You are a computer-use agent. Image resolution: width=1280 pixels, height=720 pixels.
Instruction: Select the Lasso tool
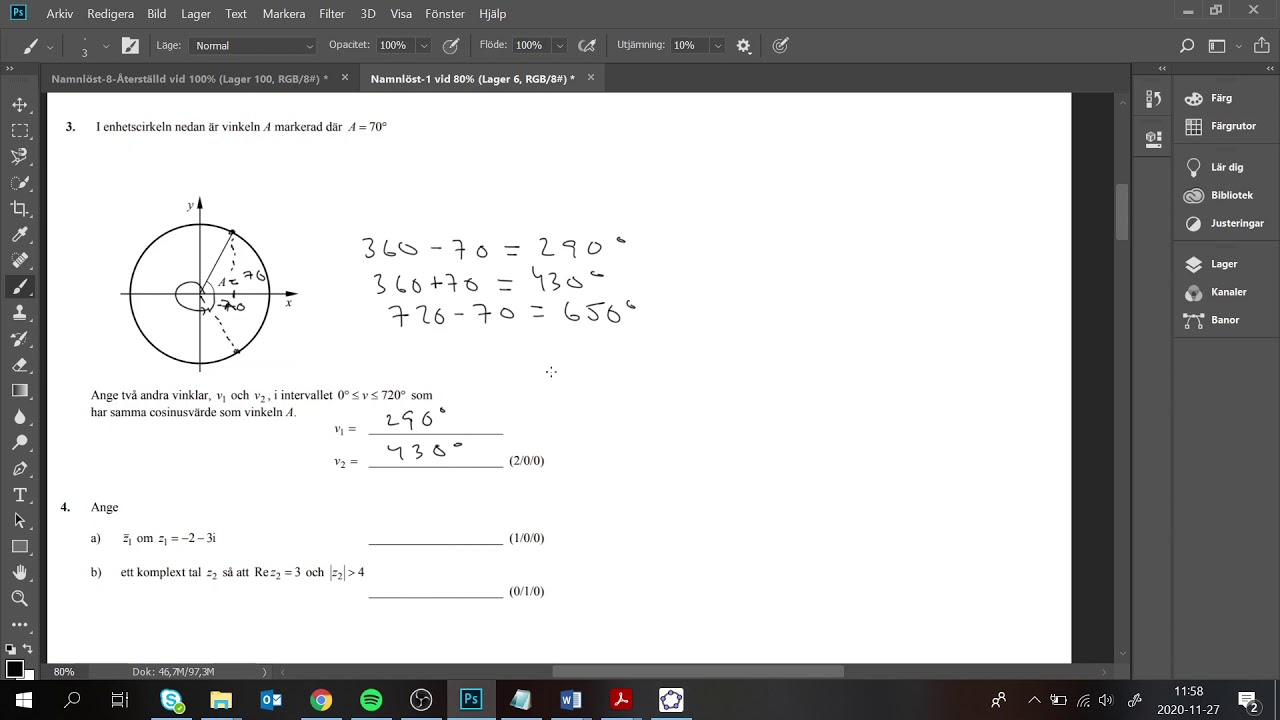pyautogui.click(x=19, y=157)
